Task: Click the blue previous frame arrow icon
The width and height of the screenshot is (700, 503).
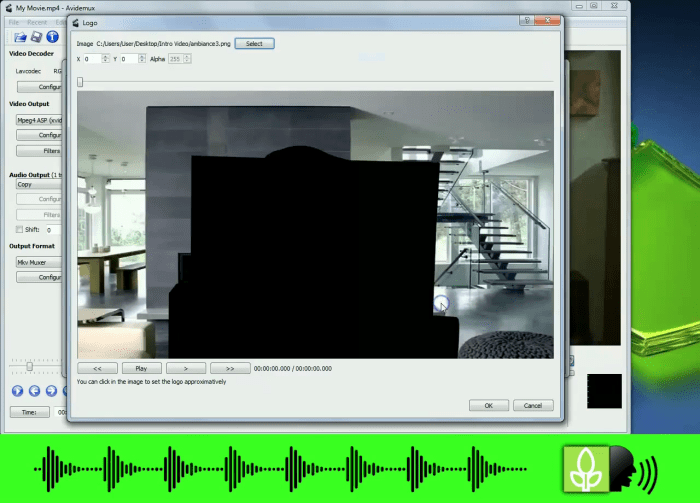Action: point(35,391)
